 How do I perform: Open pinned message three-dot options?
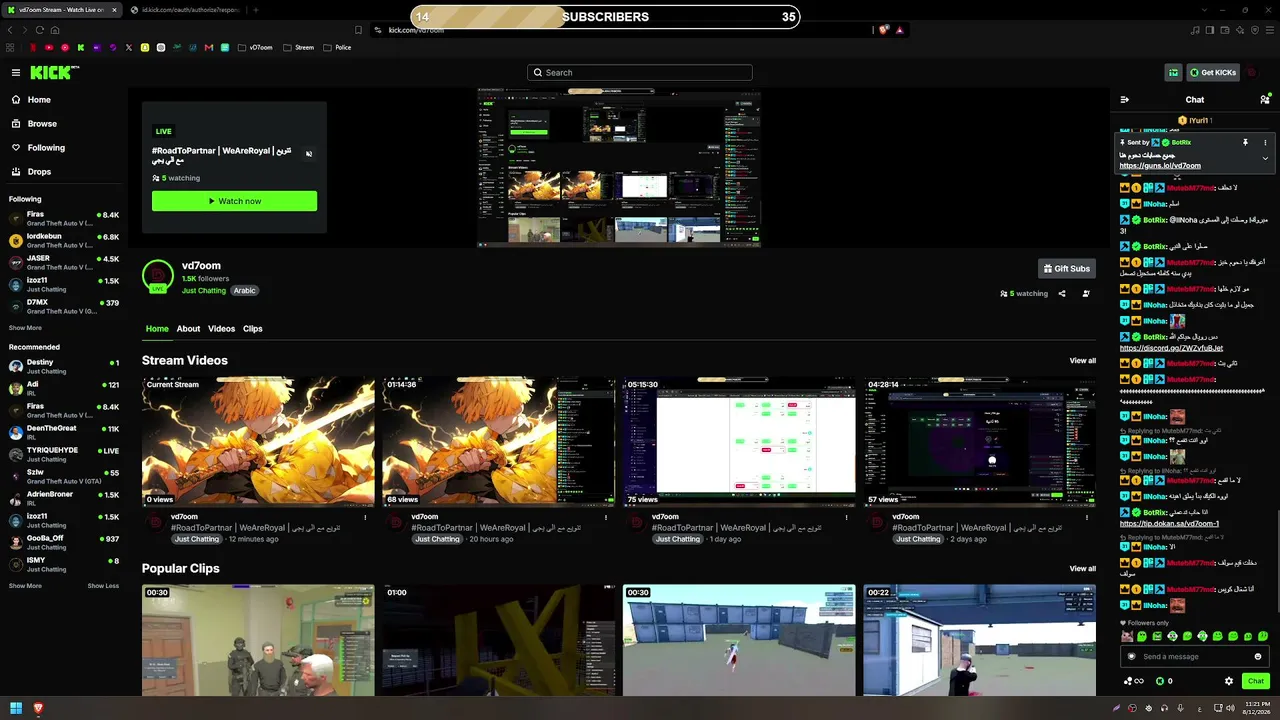[x=1265, y=143]
